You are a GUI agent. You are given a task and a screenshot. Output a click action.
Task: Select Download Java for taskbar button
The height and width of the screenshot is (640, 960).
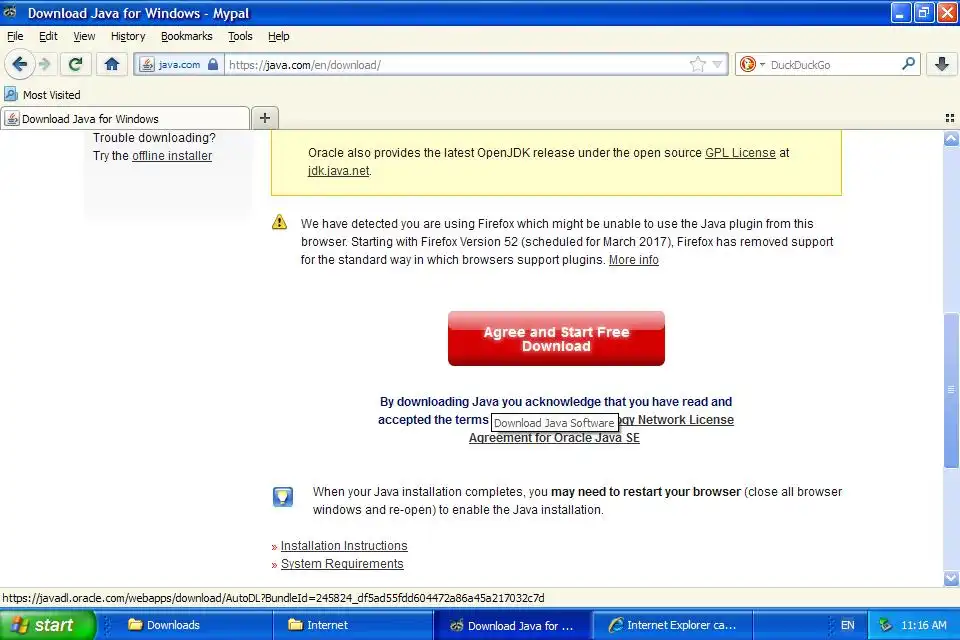pyautogui.click(x=512, y=625)
